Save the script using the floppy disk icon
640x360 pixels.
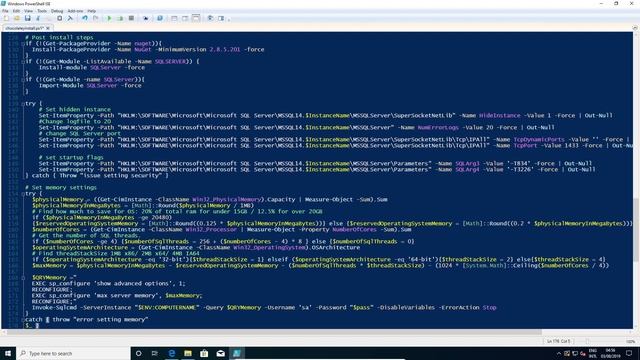pyautogui.click(x=27, y=18)
